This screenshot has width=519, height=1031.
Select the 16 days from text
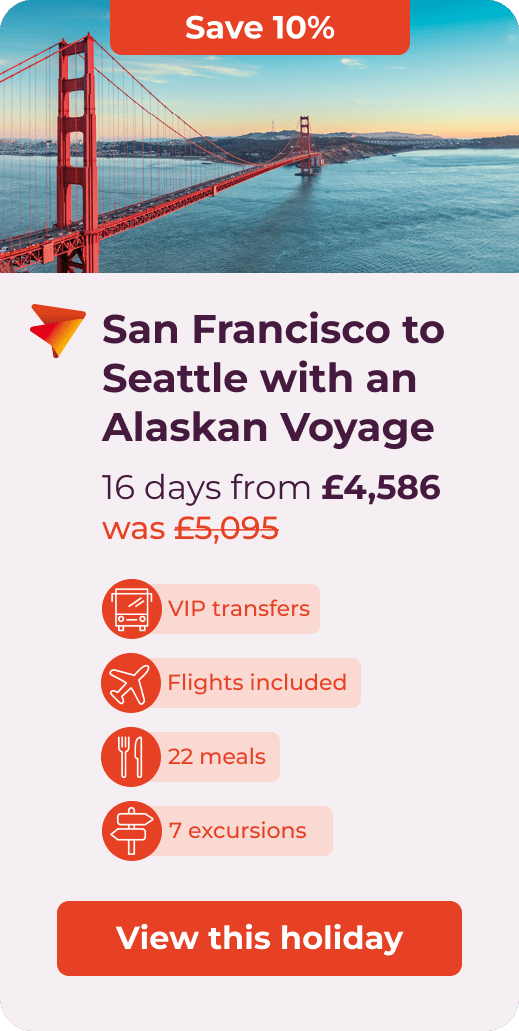(x=207, y=488)
